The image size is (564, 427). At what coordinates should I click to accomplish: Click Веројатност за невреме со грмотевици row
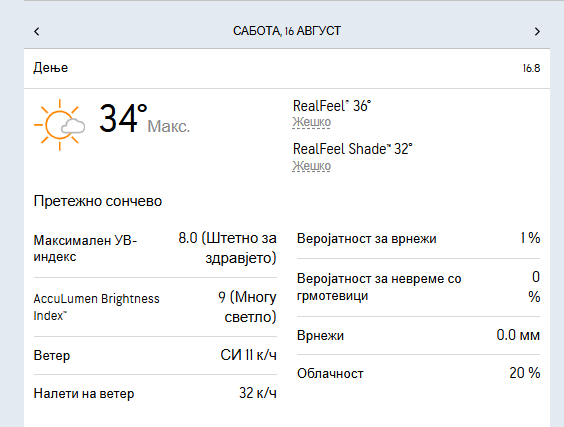(418, 287)
